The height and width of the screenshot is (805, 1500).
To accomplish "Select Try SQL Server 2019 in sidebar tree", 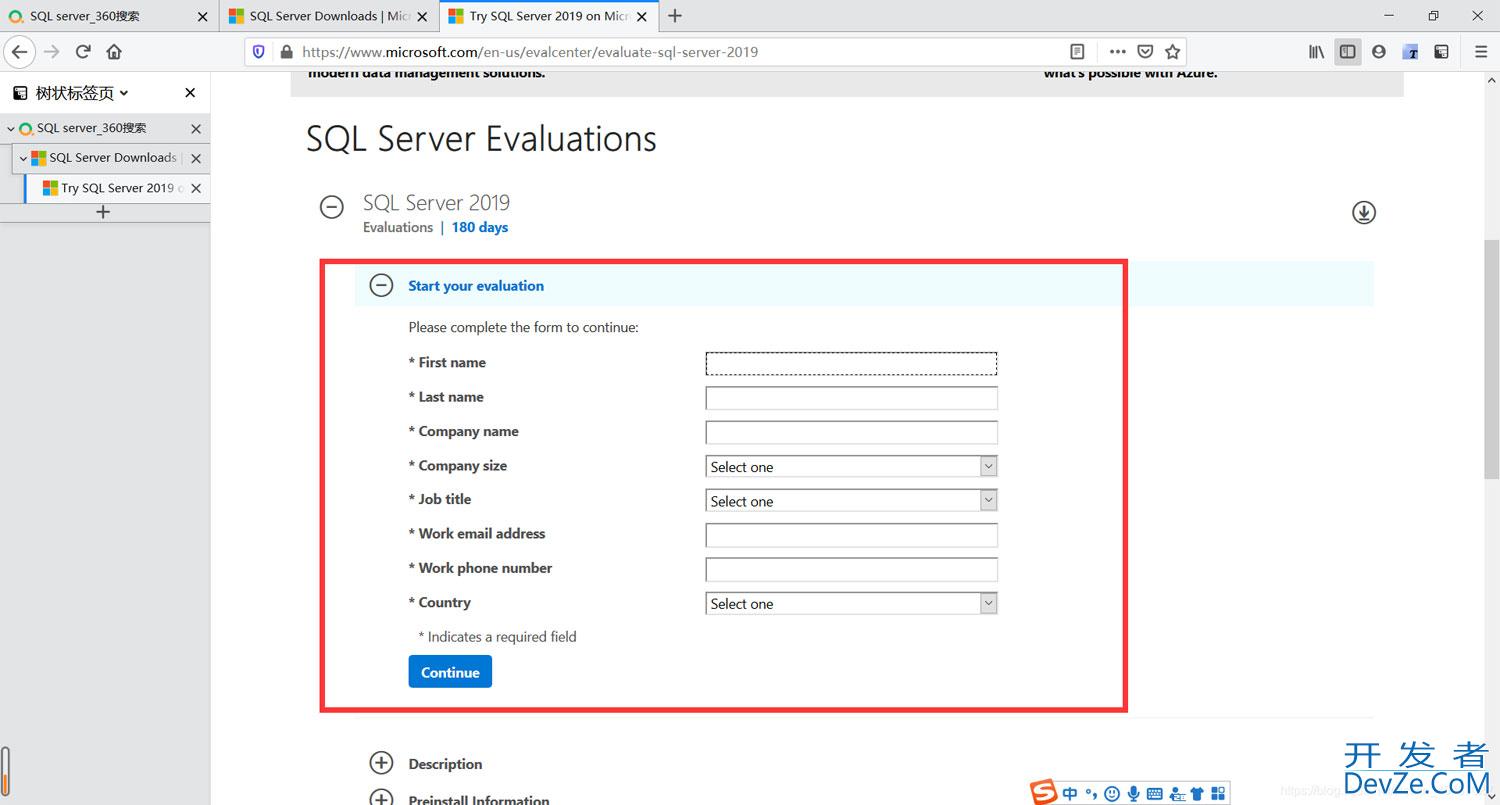I will [x=117, y=188].
